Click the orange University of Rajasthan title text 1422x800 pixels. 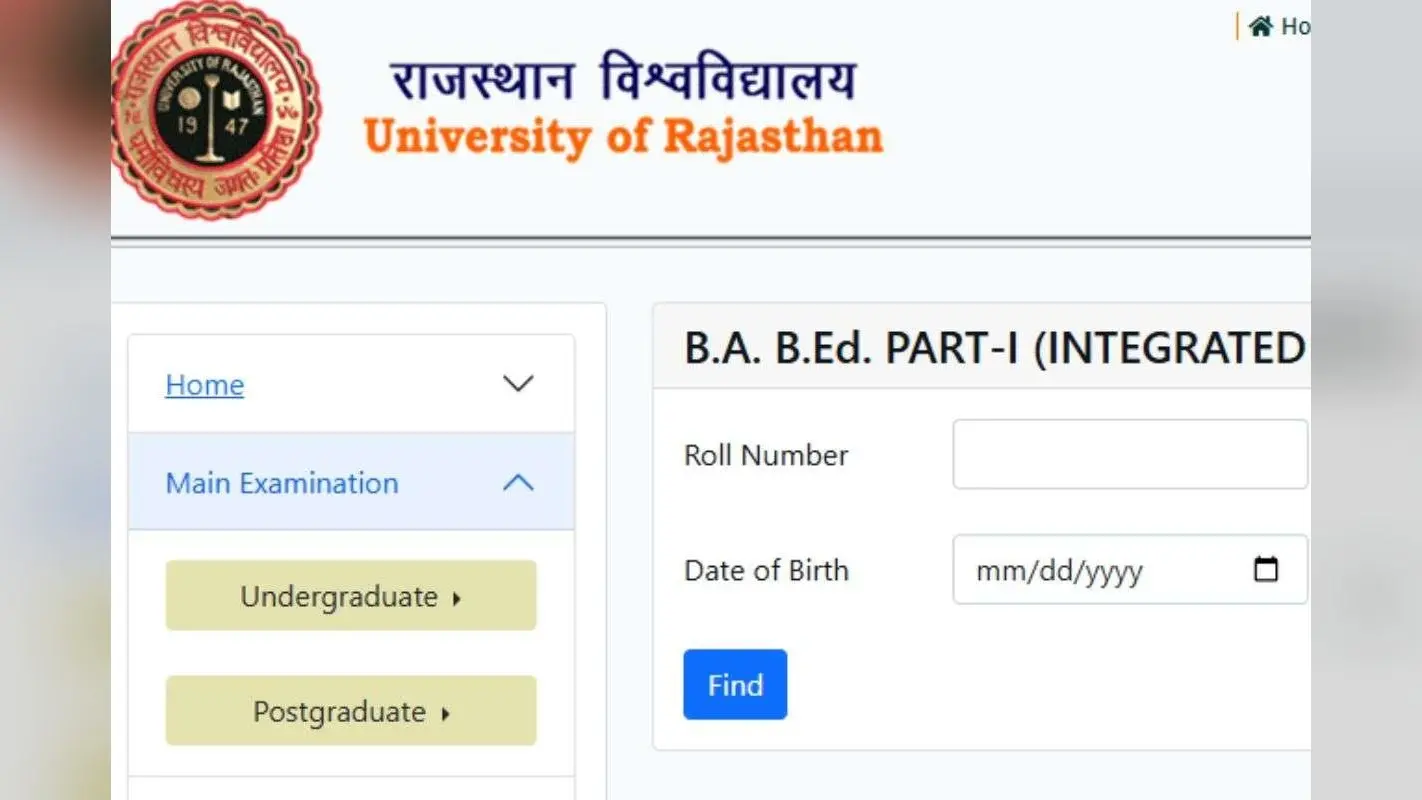point(623,138)
